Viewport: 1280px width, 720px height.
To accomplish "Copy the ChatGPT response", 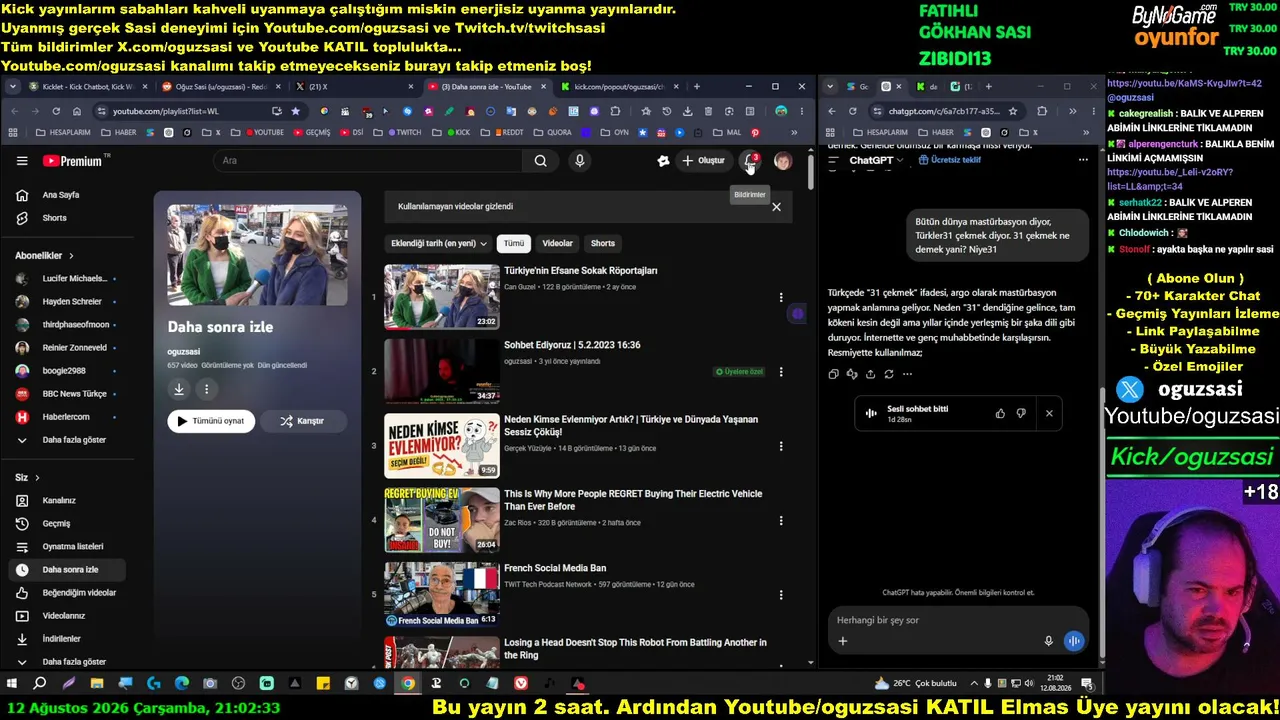I will click(833, 374).
